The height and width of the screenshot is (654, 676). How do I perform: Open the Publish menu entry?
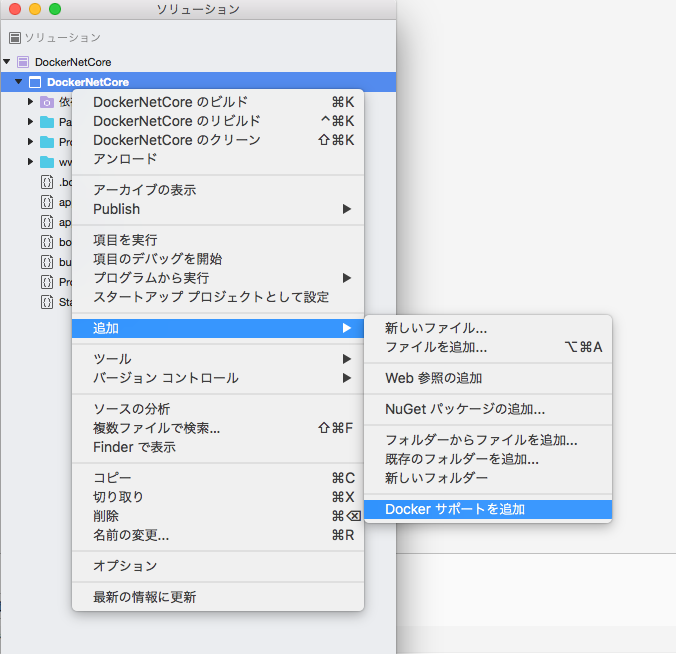(218, 209)
